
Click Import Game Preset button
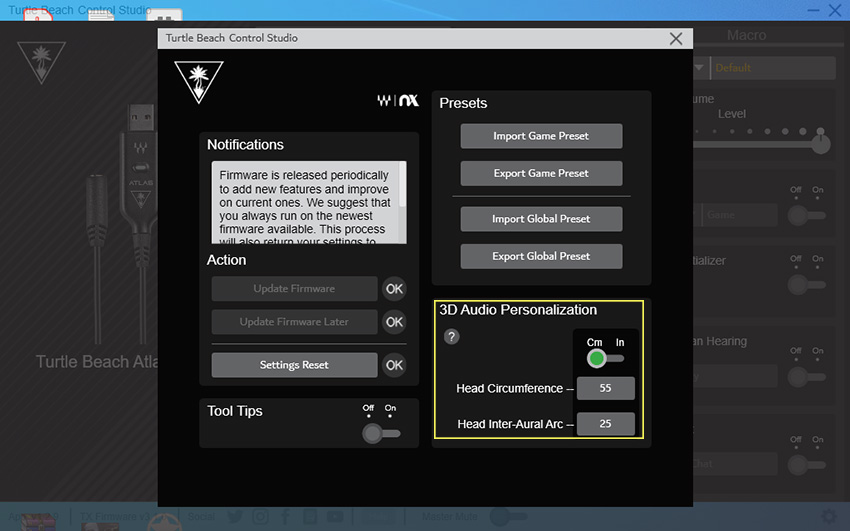click(x=541, y=136)
